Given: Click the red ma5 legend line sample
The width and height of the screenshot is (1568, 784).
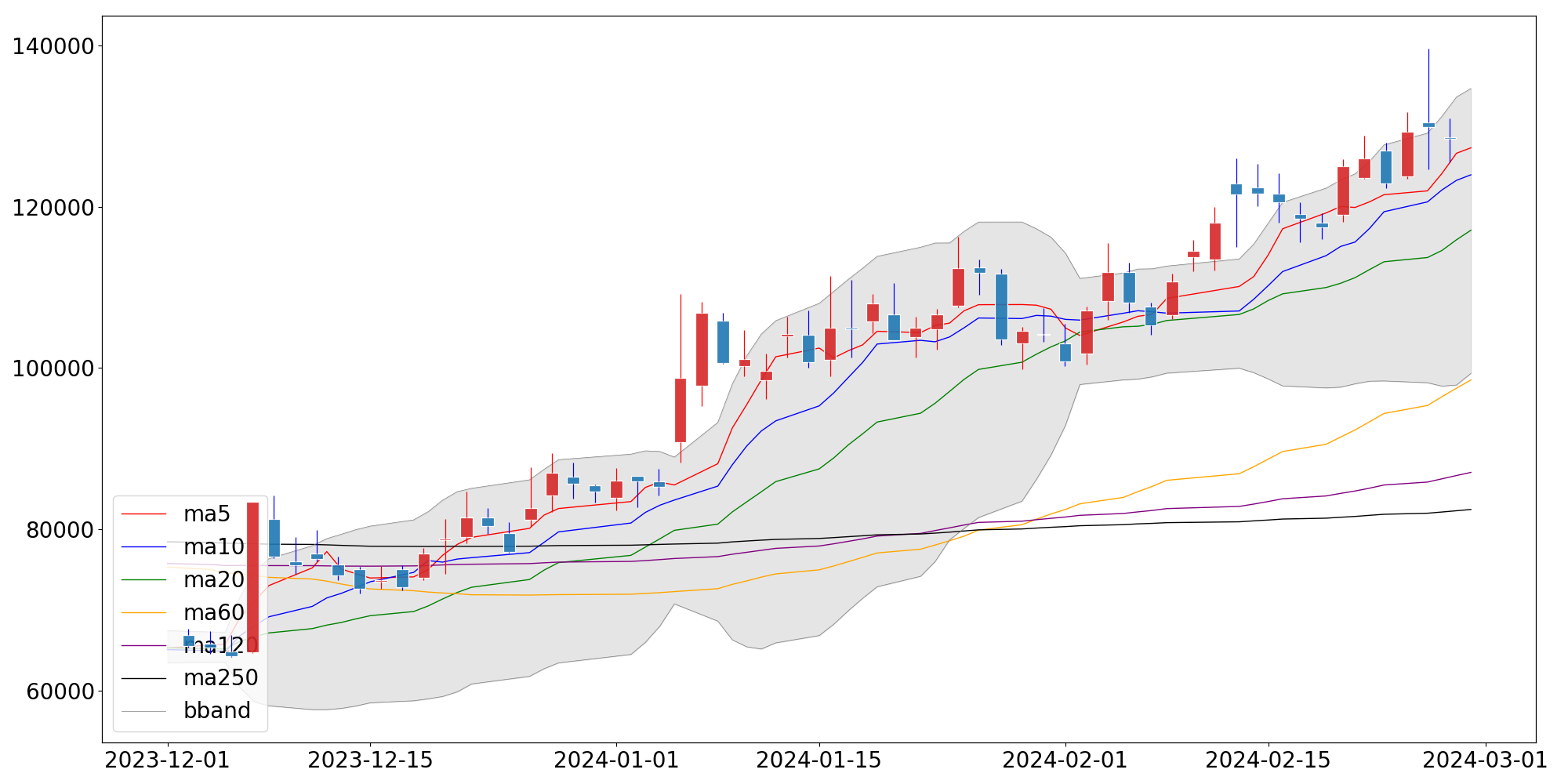Looking at the screenshot, I should [x=144, y=514].
